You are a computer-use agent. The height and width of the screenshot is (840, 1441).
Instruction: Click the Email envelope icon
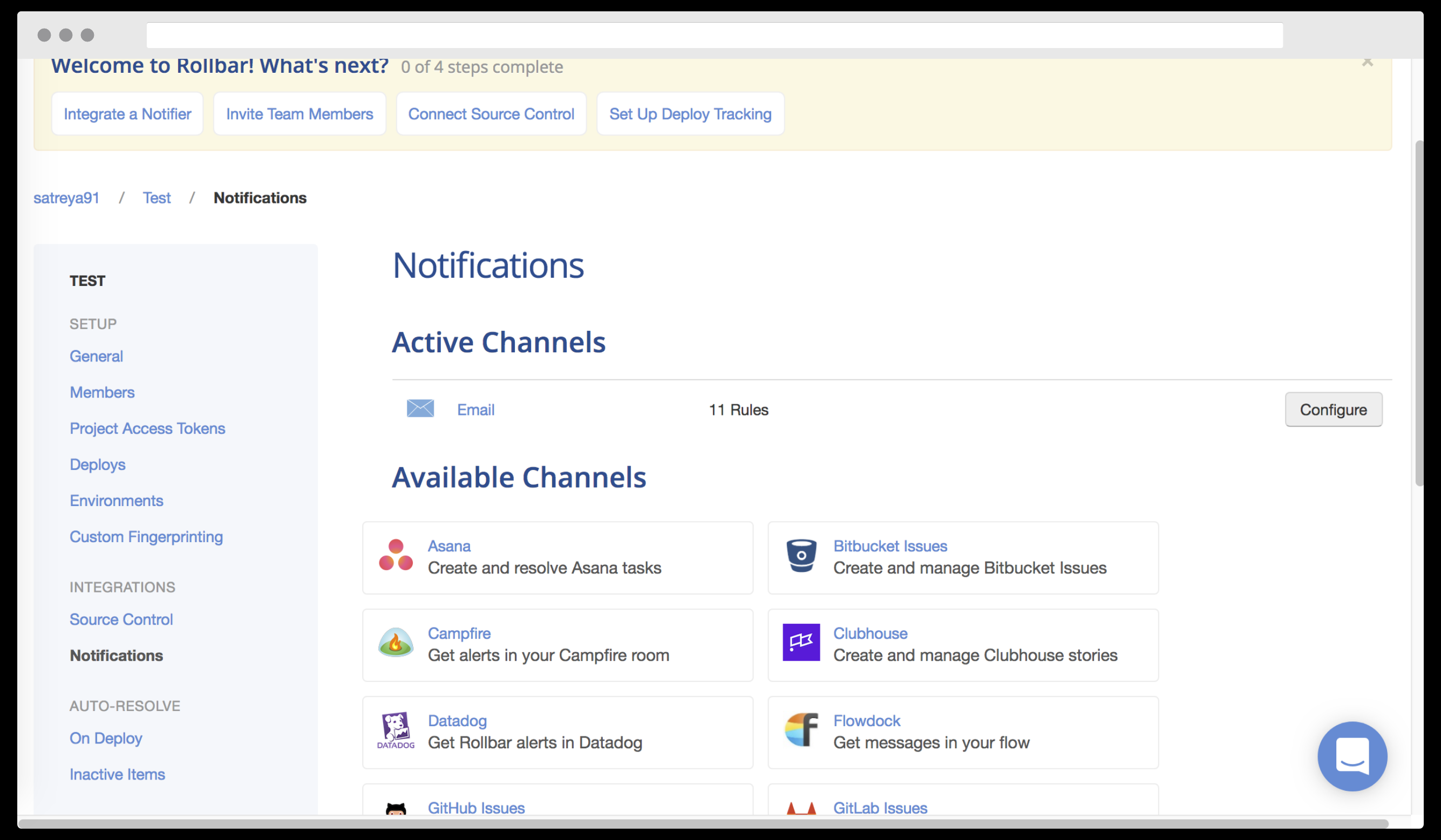coord(420,408)
